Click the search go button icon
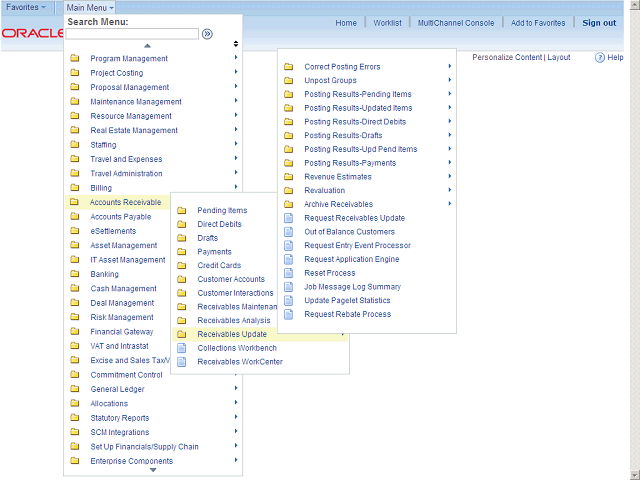Screen dimensions: 640x480 pyautogui.click(x=207, y=34)
